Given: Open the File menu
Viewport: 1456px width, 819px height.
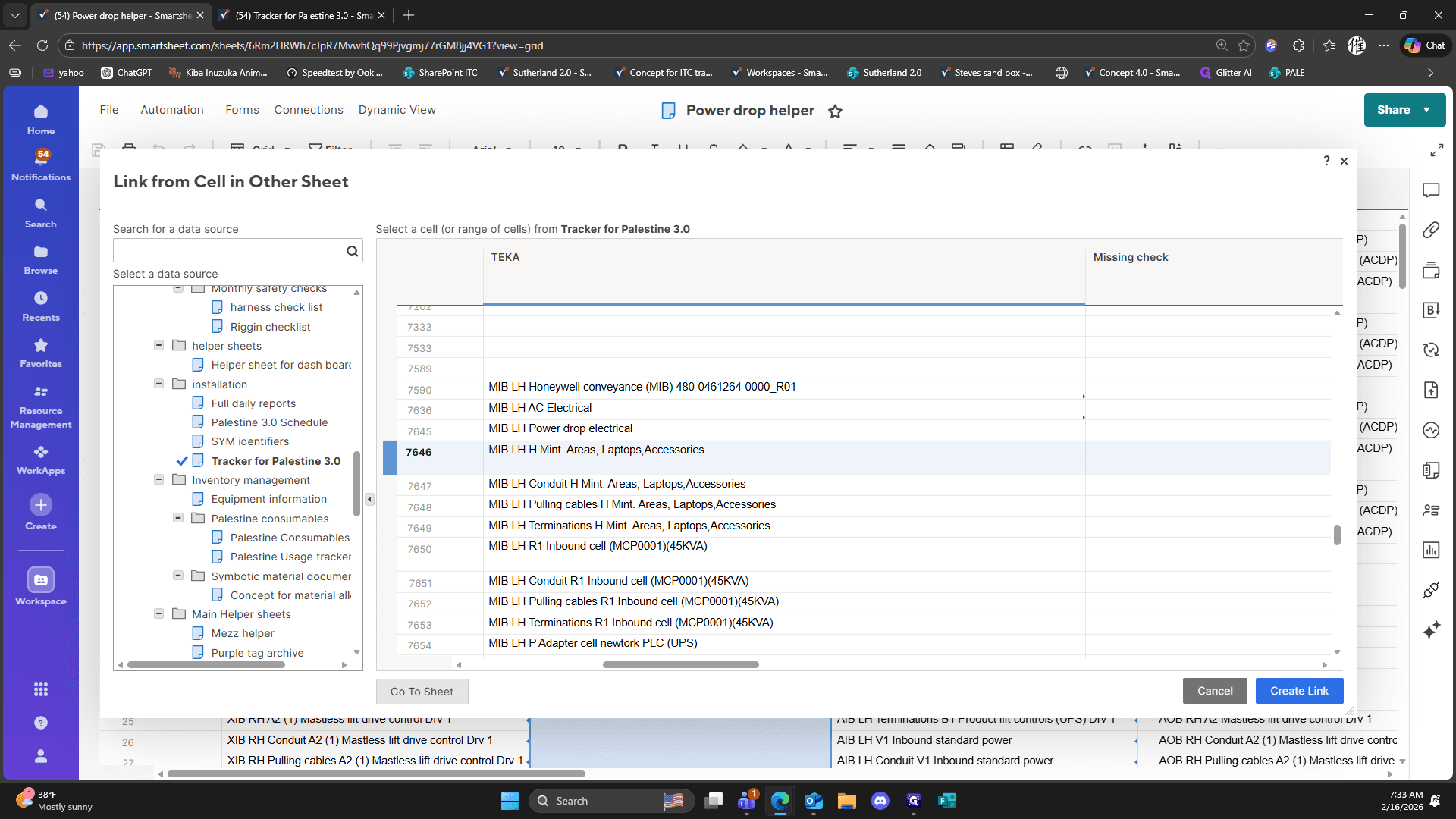Looking at the screenshot, I should 109,110.
